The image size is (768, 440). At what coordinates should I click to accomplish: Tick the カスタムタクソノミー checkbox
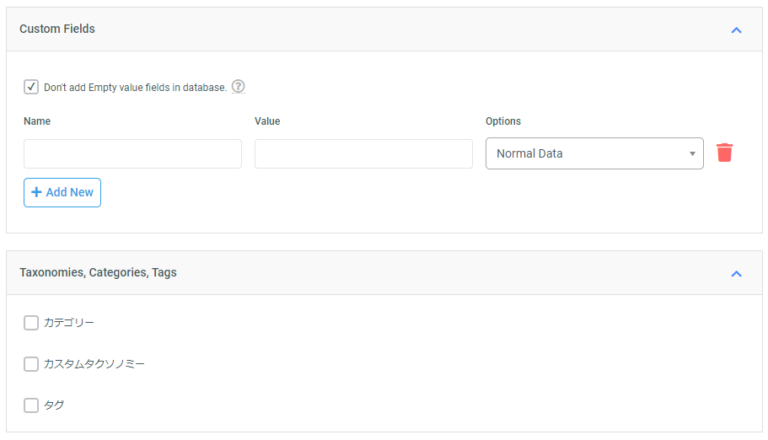coord(31,364)
